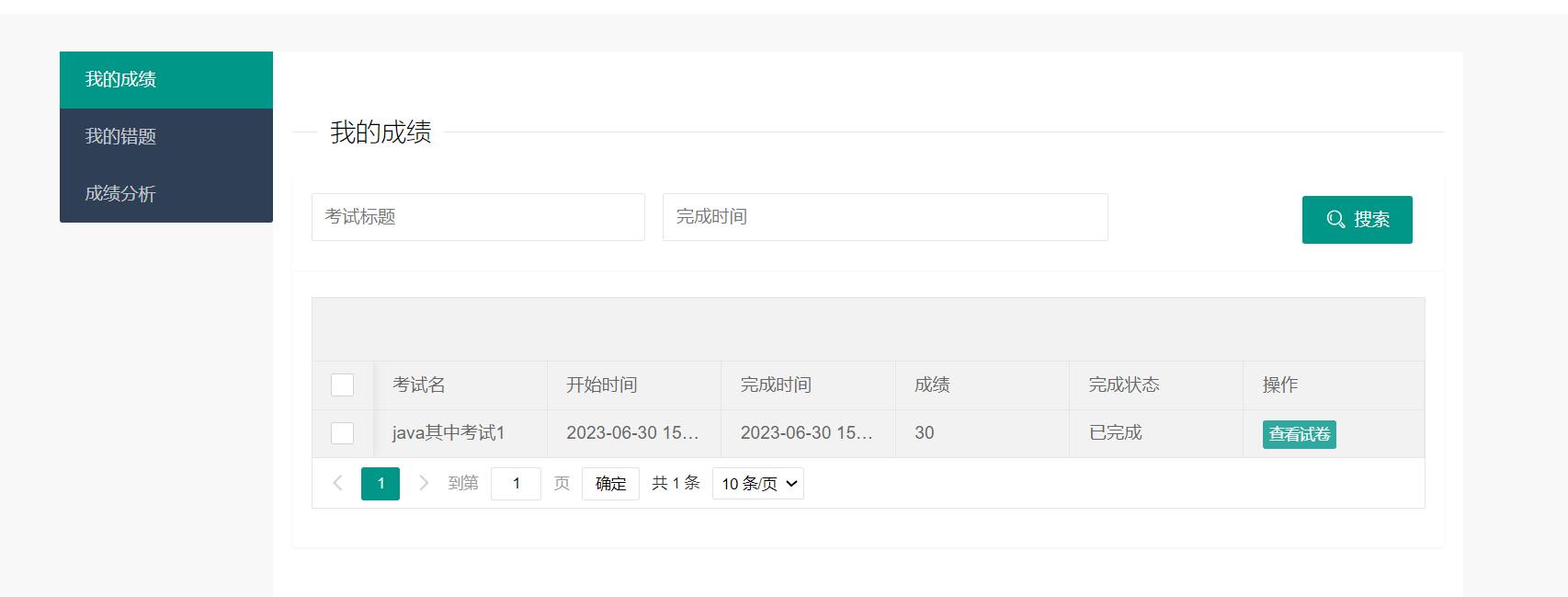This screenshot has width=1568, height=597.
Task: Click the next page arrow in pagination
Action: point(424,483)
